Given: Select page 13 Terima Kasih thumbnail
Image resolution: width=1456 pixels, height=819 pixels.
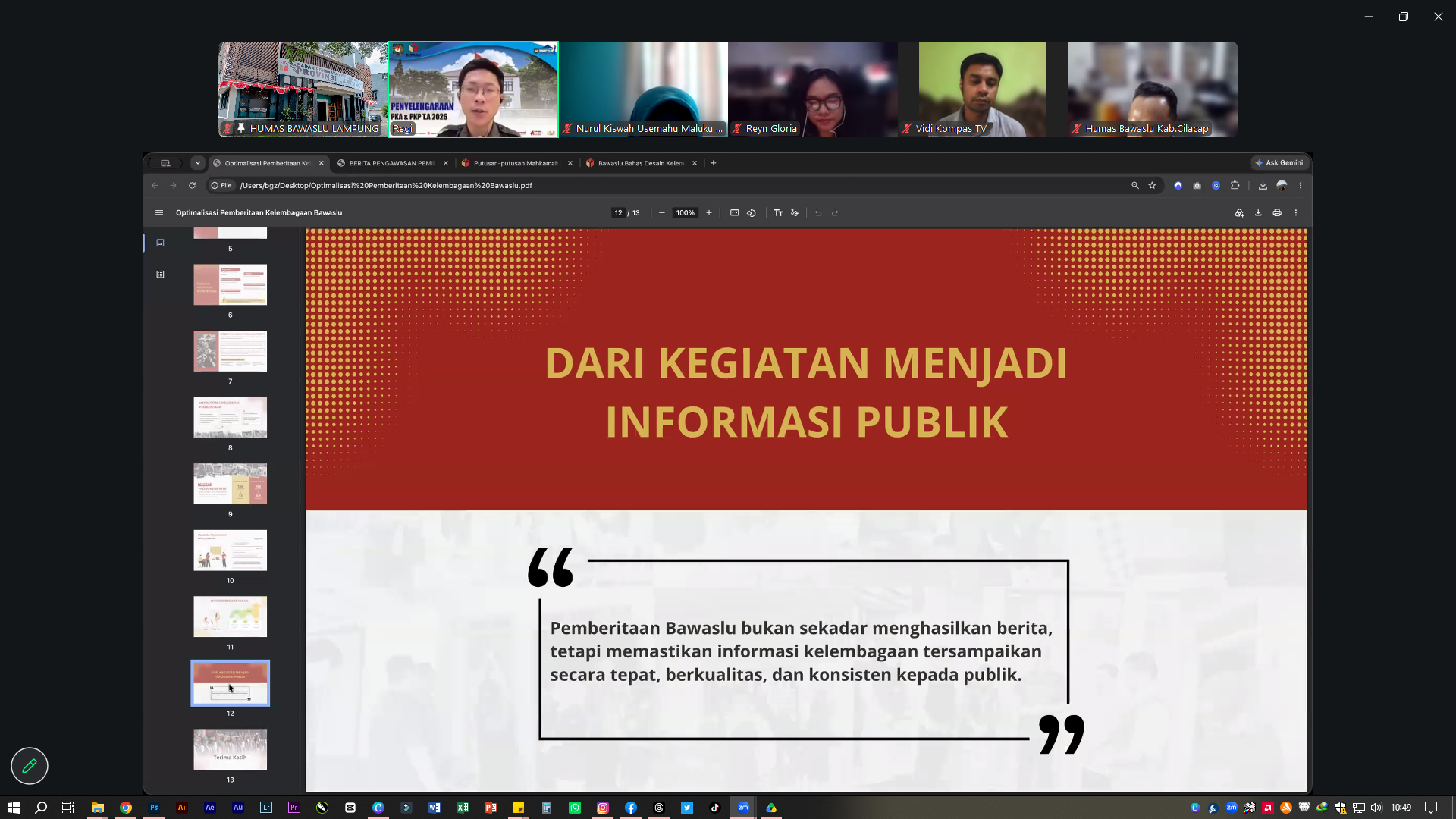Looking at the screenshot, I should coord(231,749).
